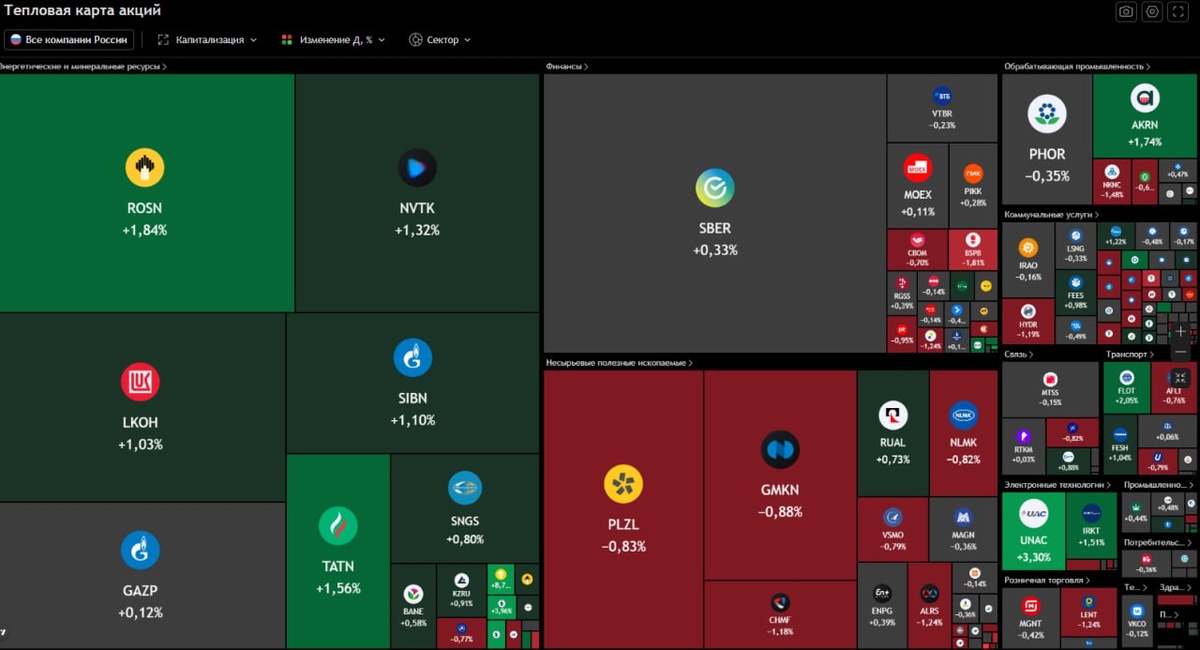
Task: Open the LENT stock tile
Action: (1089, 610)
